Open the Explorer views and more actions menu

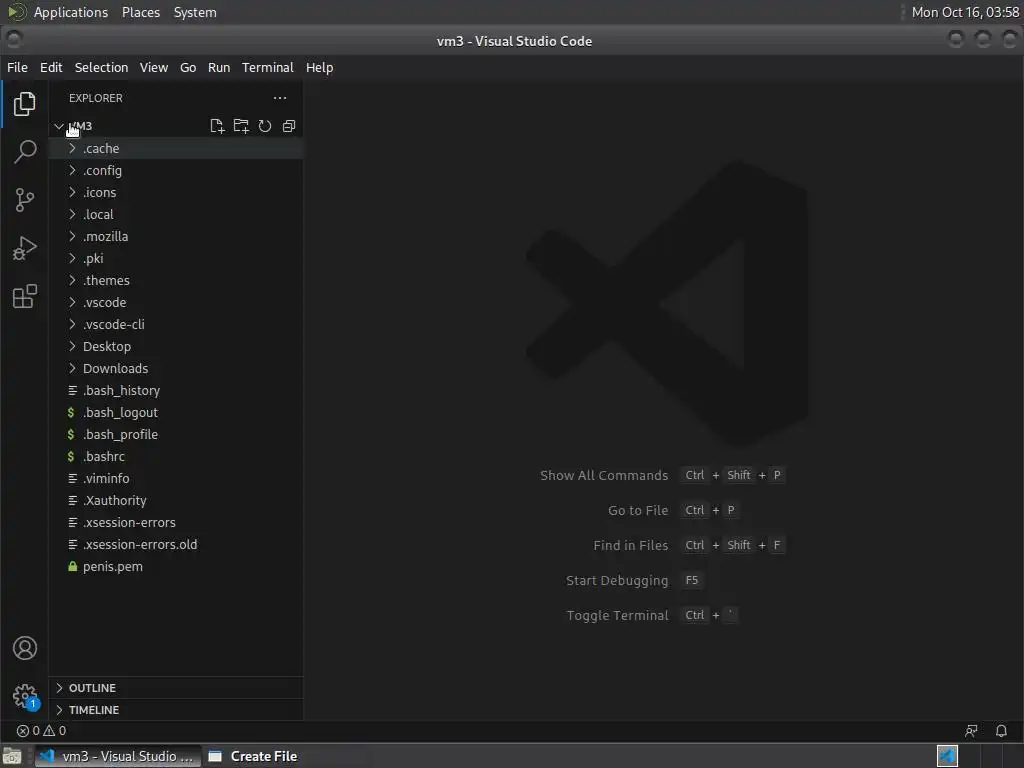280,98
